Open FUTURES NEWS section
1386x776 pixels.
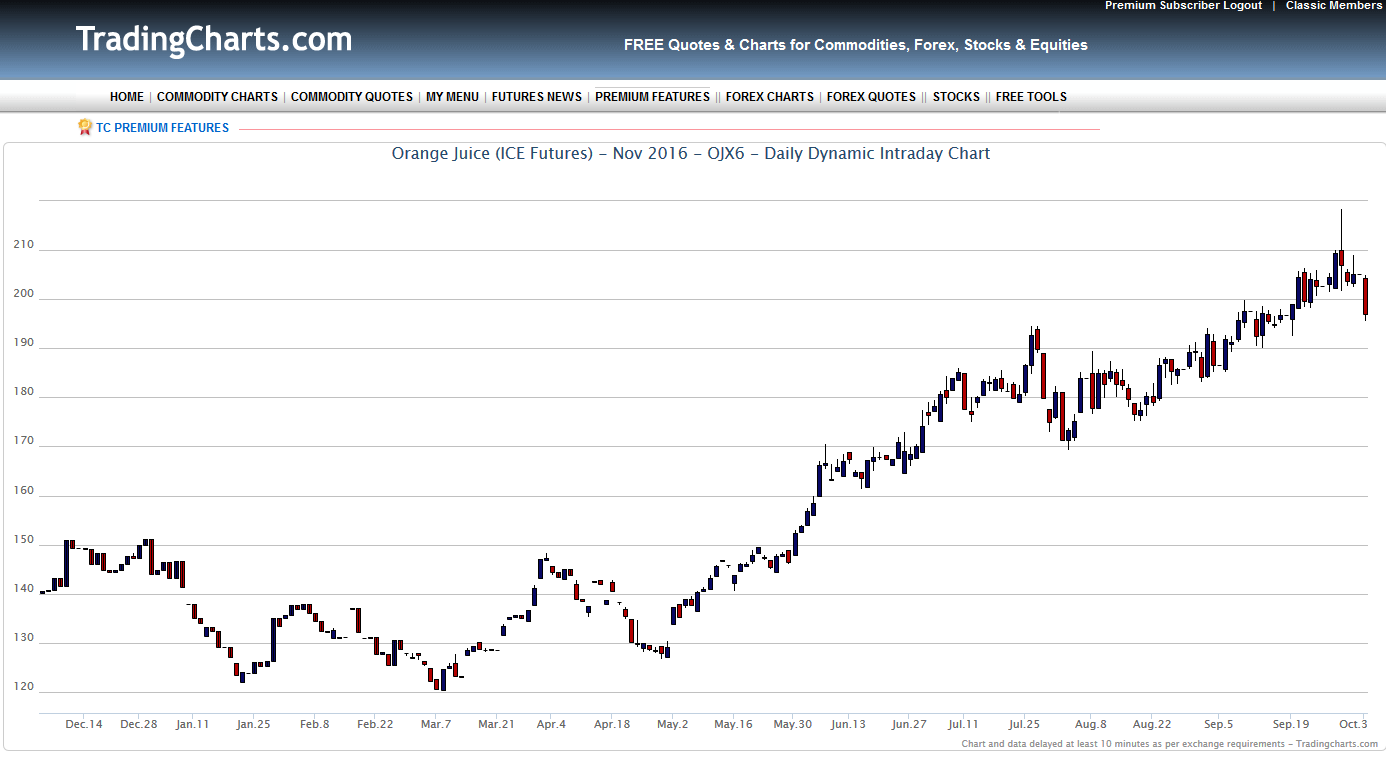coord(536,97)
